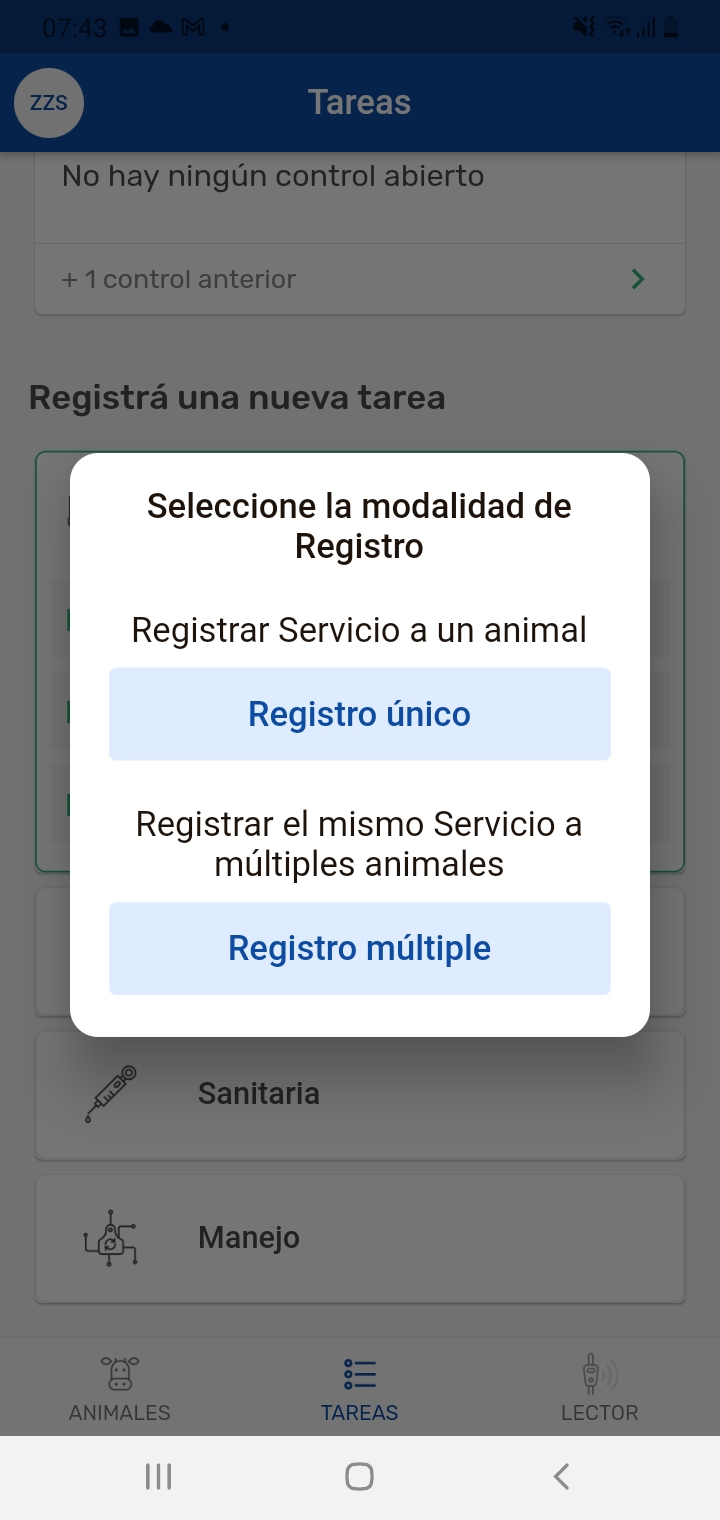
Task: Switch to the LECTOR tab label
Action: click(x=599, y=1412)
